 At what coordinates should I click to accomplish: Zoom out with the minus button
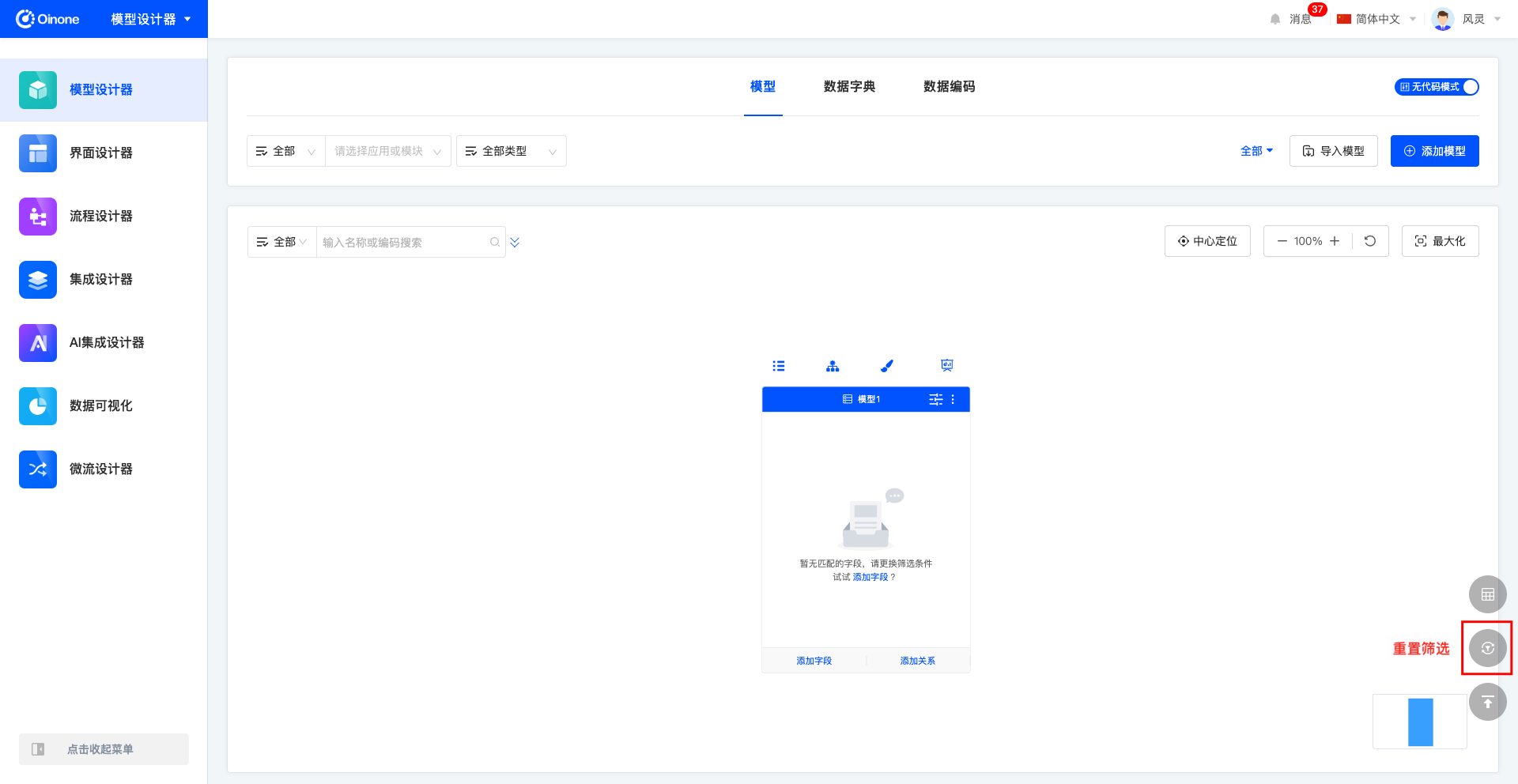point(1282,241)
